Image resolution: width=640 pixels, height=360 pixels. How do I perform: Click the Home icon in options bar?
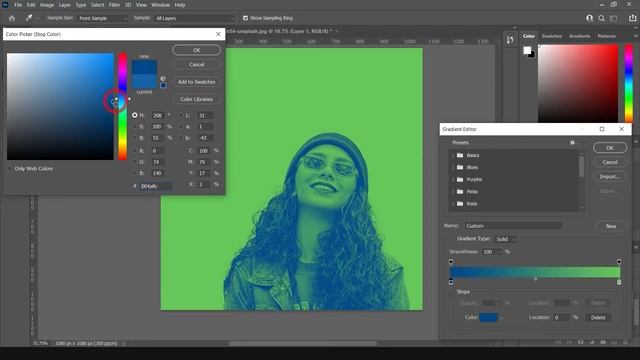click(12, 18)
